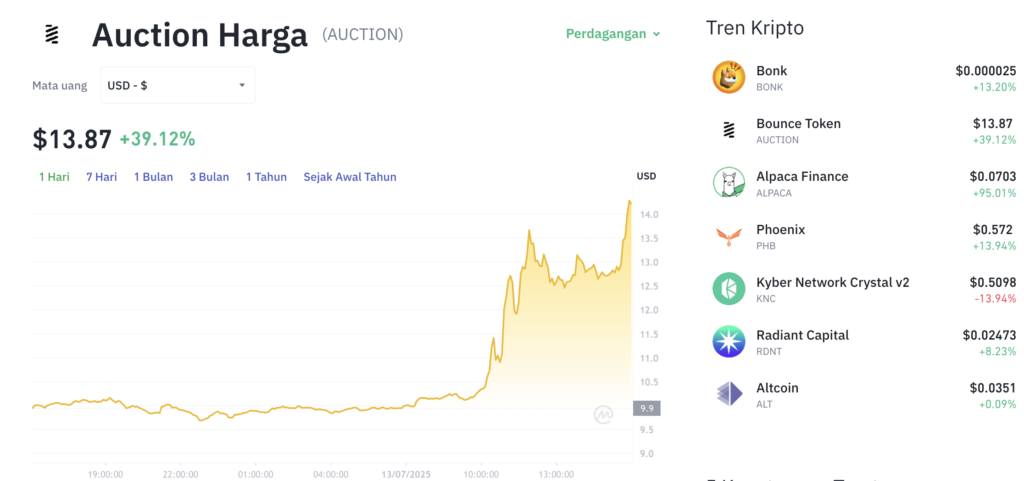1024x481 pixels.
Task: Select the 1 Tahun chart range
Action: 266,177
